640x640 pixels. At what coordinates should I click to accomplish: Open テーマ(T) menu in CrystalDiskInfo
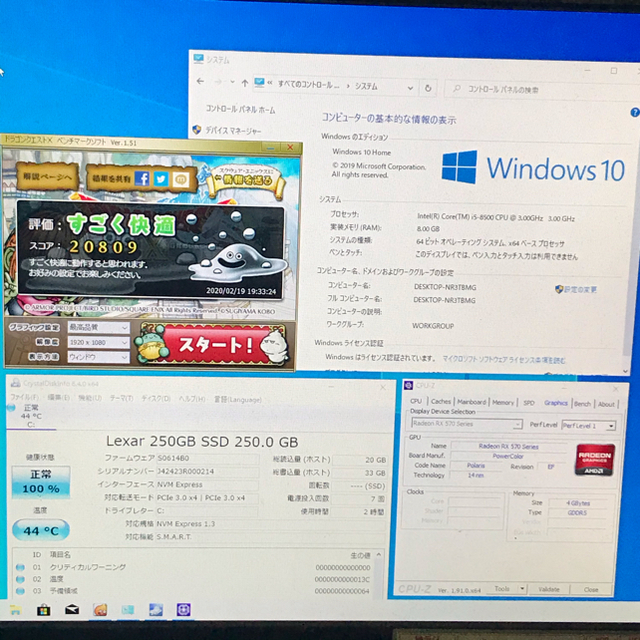(121, 398)
